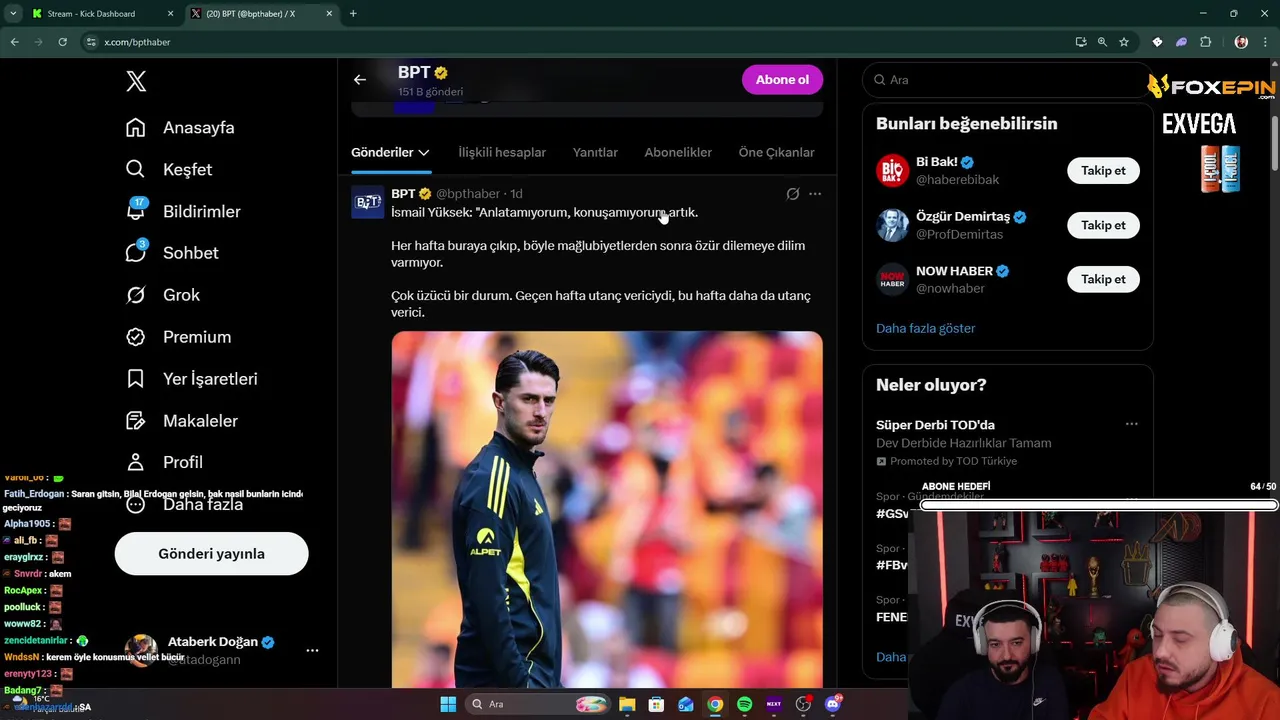Click install app icon in address bar
Image resolution: width=1280 pixels, height=720 pixels.
tap(1081, 42)
